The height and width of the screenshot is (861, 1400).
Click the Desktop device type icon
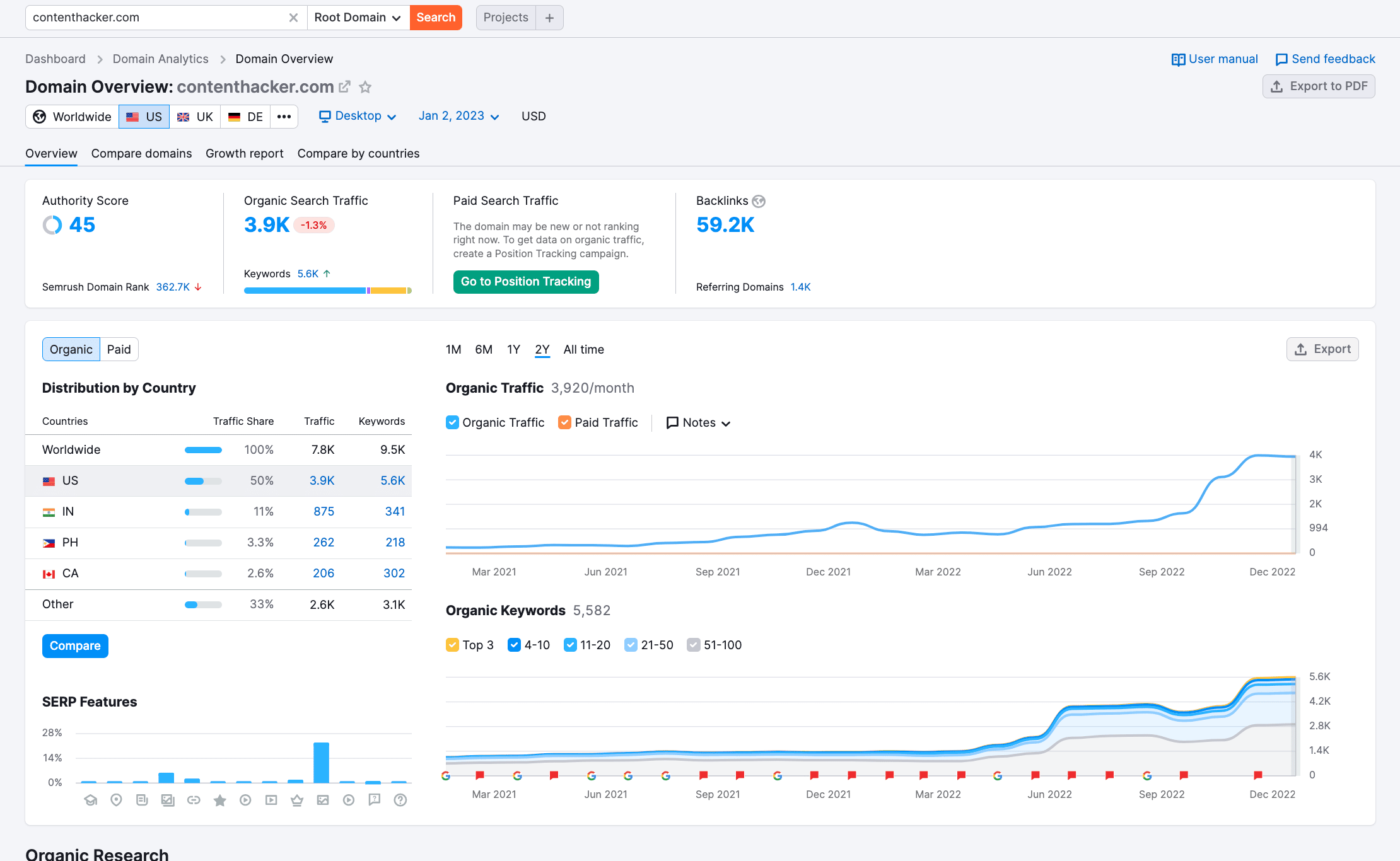(325, 116)
